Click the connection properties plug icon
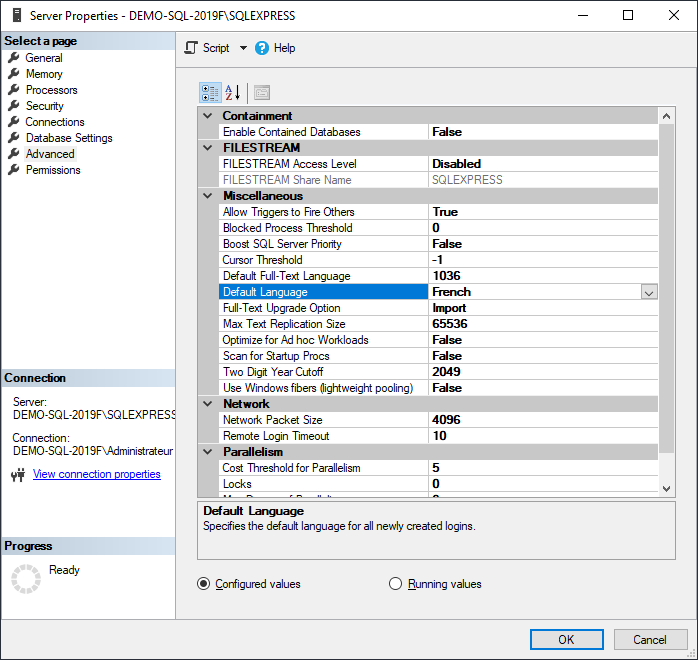The width and height of the screenshot is (698, 660). click(18, 475)
